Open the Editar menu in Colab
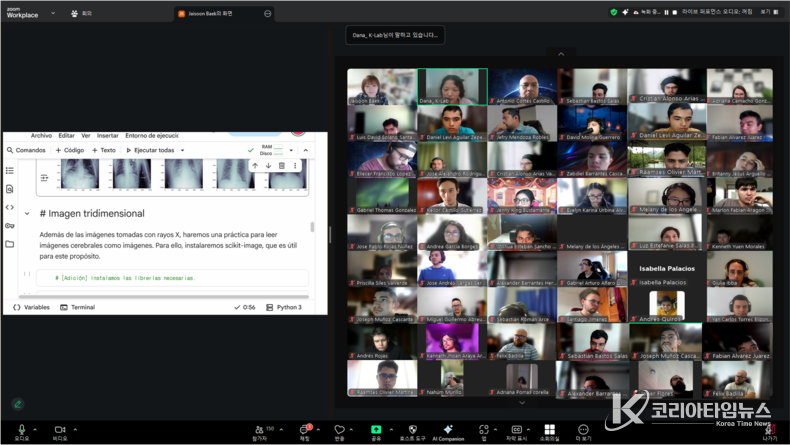790x445 pixels. pos(66,136)
